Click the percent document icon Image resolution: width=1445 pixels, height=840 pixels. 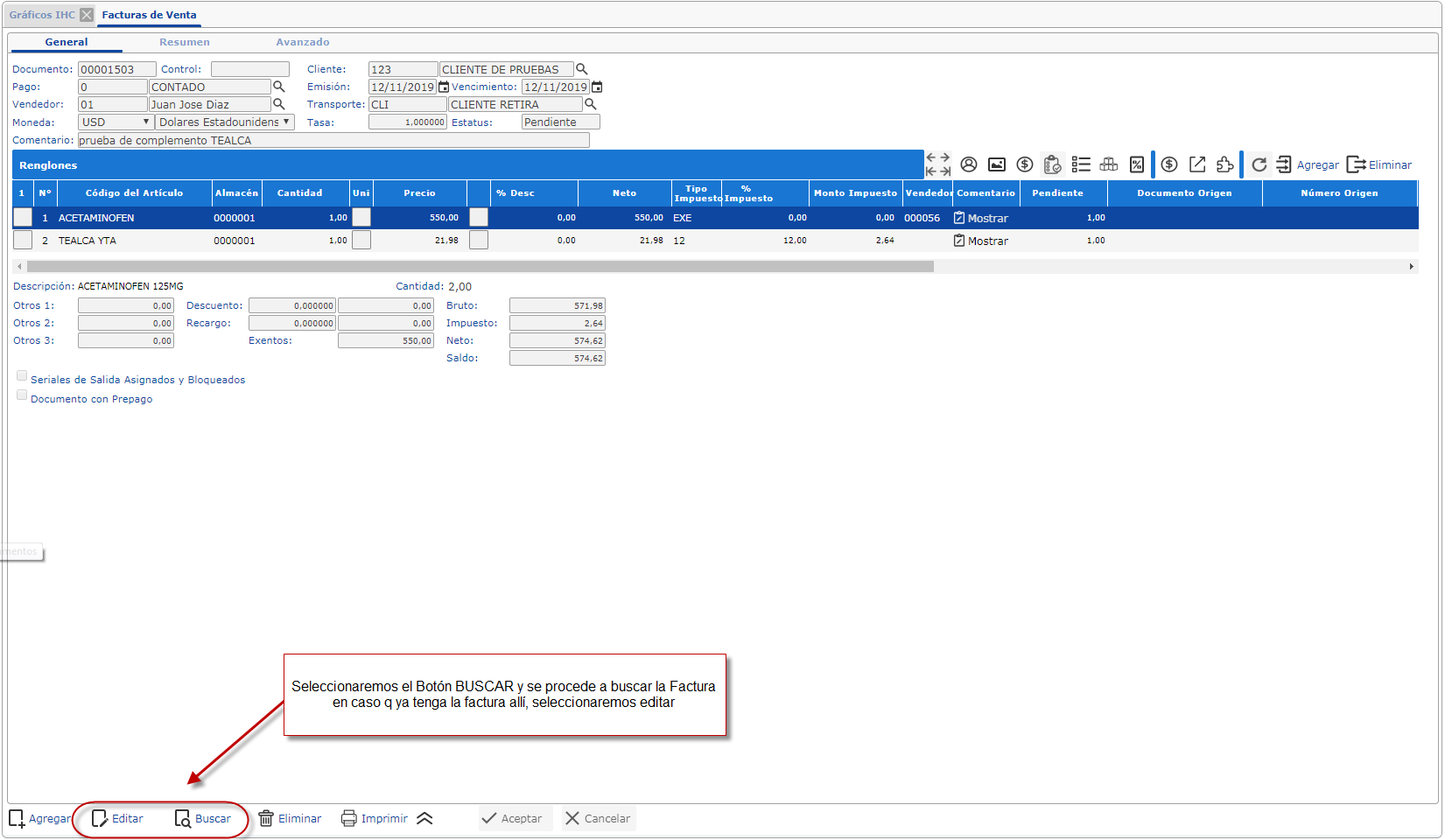(1137, 164)
